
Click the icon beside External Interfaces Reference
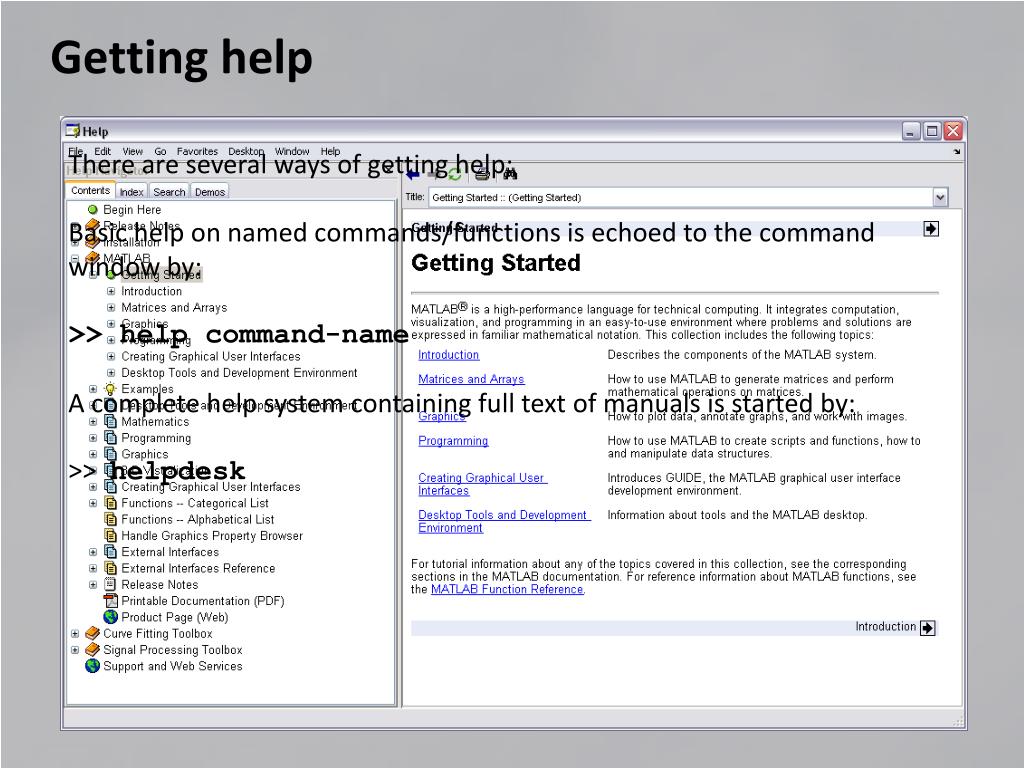pos(110,569)
